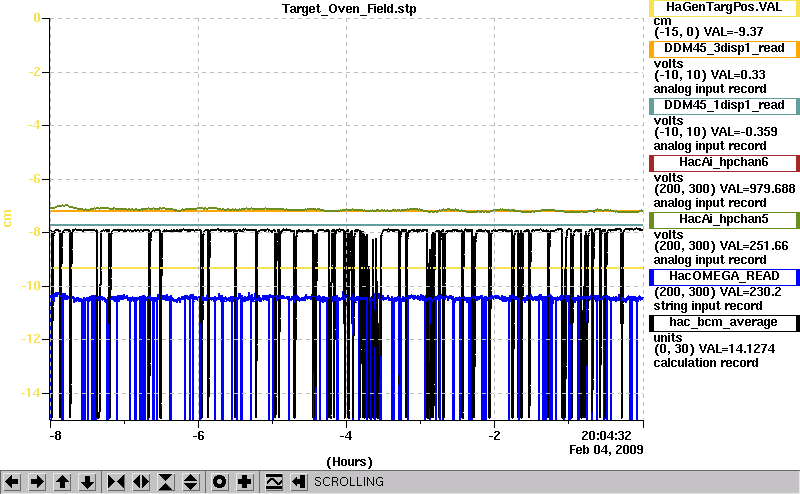Pan the plot left with left arrow
The image size is (800, 494).
12,482
